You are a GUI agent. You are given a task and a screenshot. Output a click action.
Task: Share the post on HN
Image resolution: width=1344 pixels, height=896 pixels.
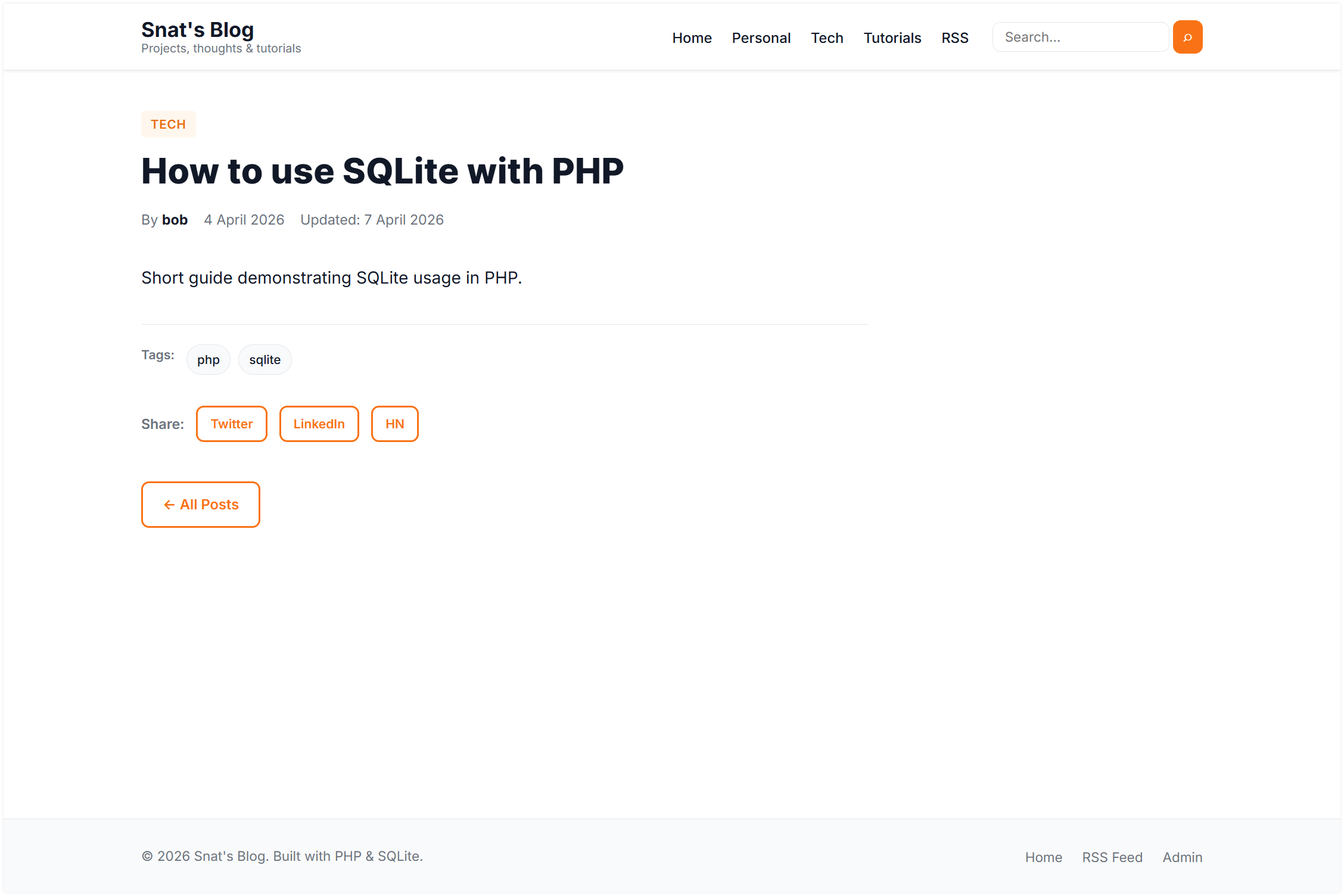pos(394,424)
